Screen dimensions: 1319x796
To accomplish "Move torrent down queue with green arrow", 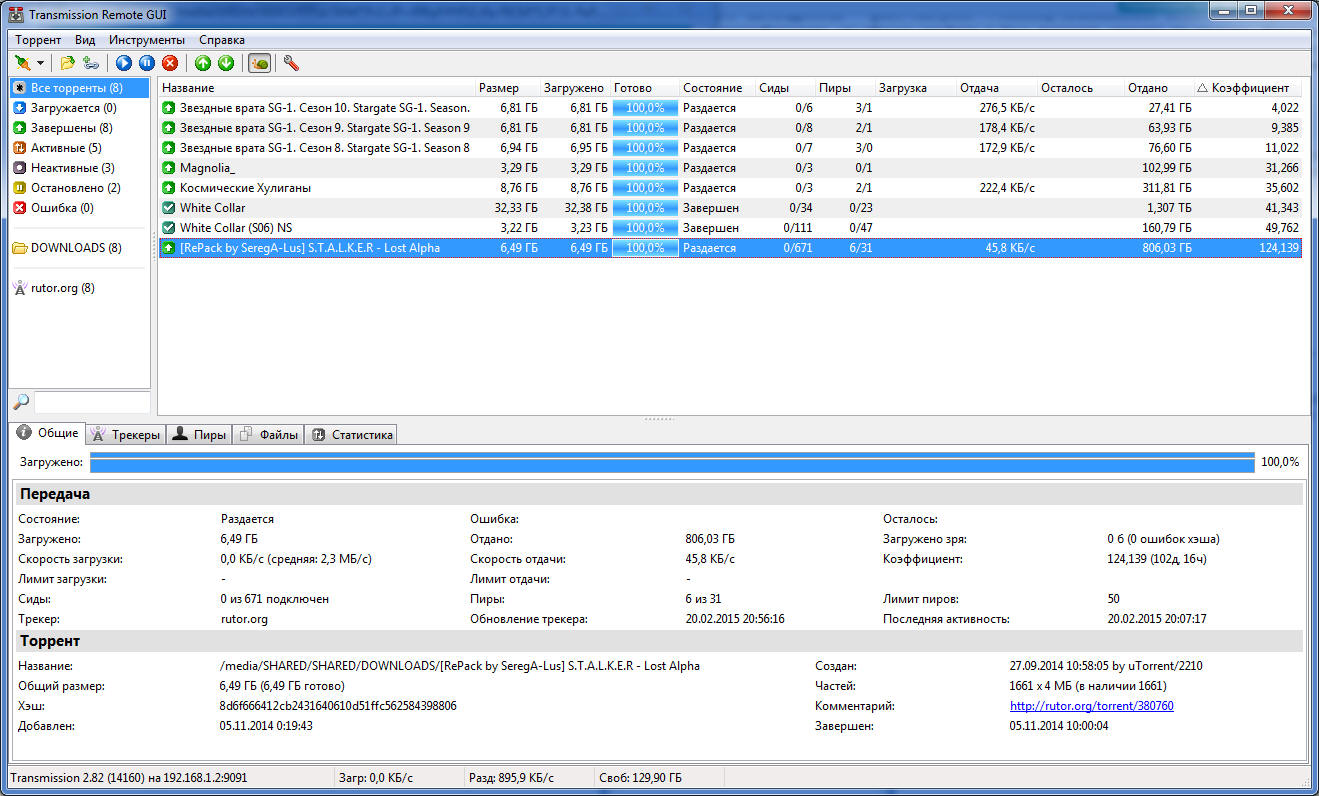I will (x=226, y=63).
